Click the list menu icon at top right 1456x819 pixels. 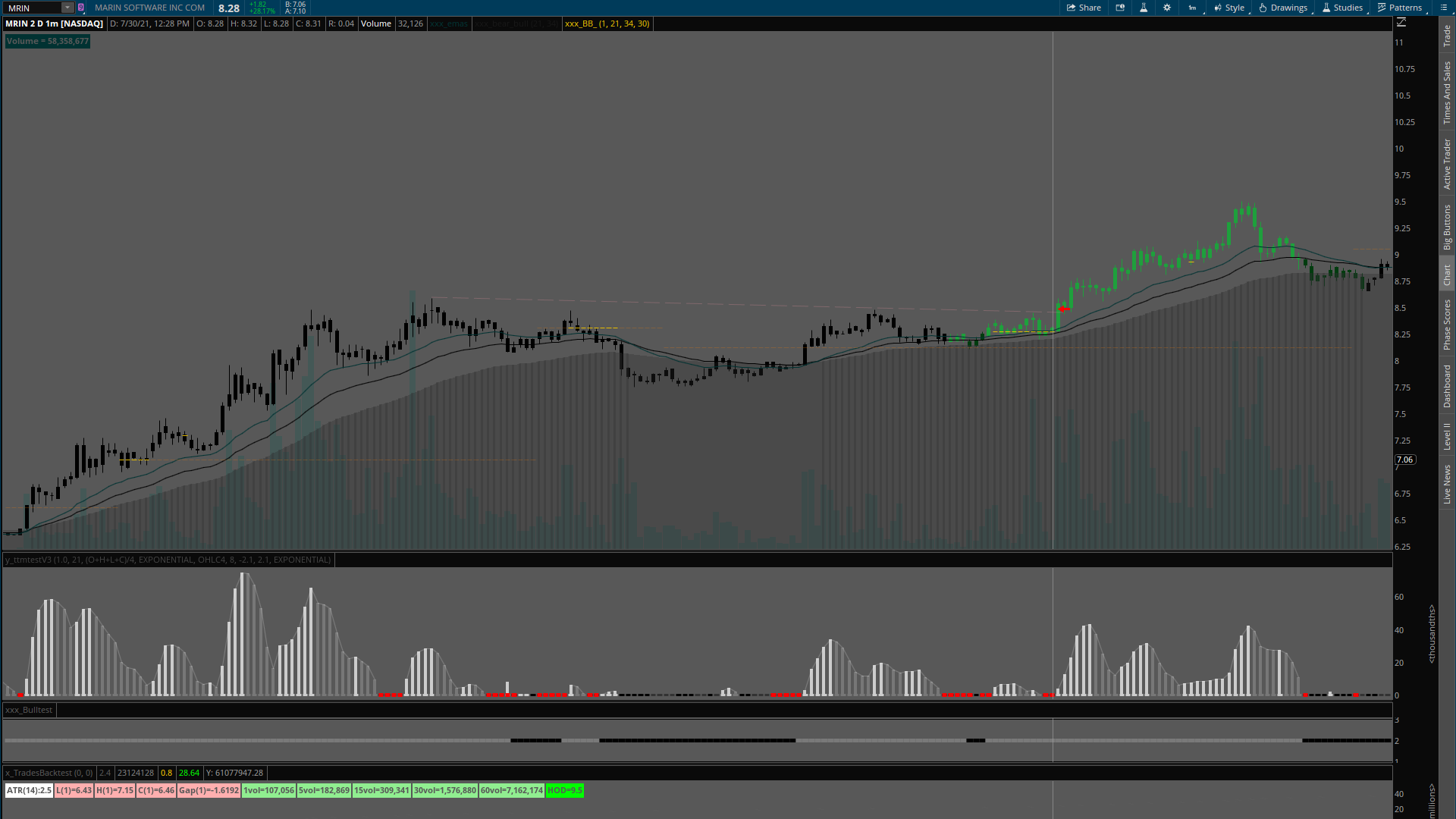click(x=1443, y=8)
